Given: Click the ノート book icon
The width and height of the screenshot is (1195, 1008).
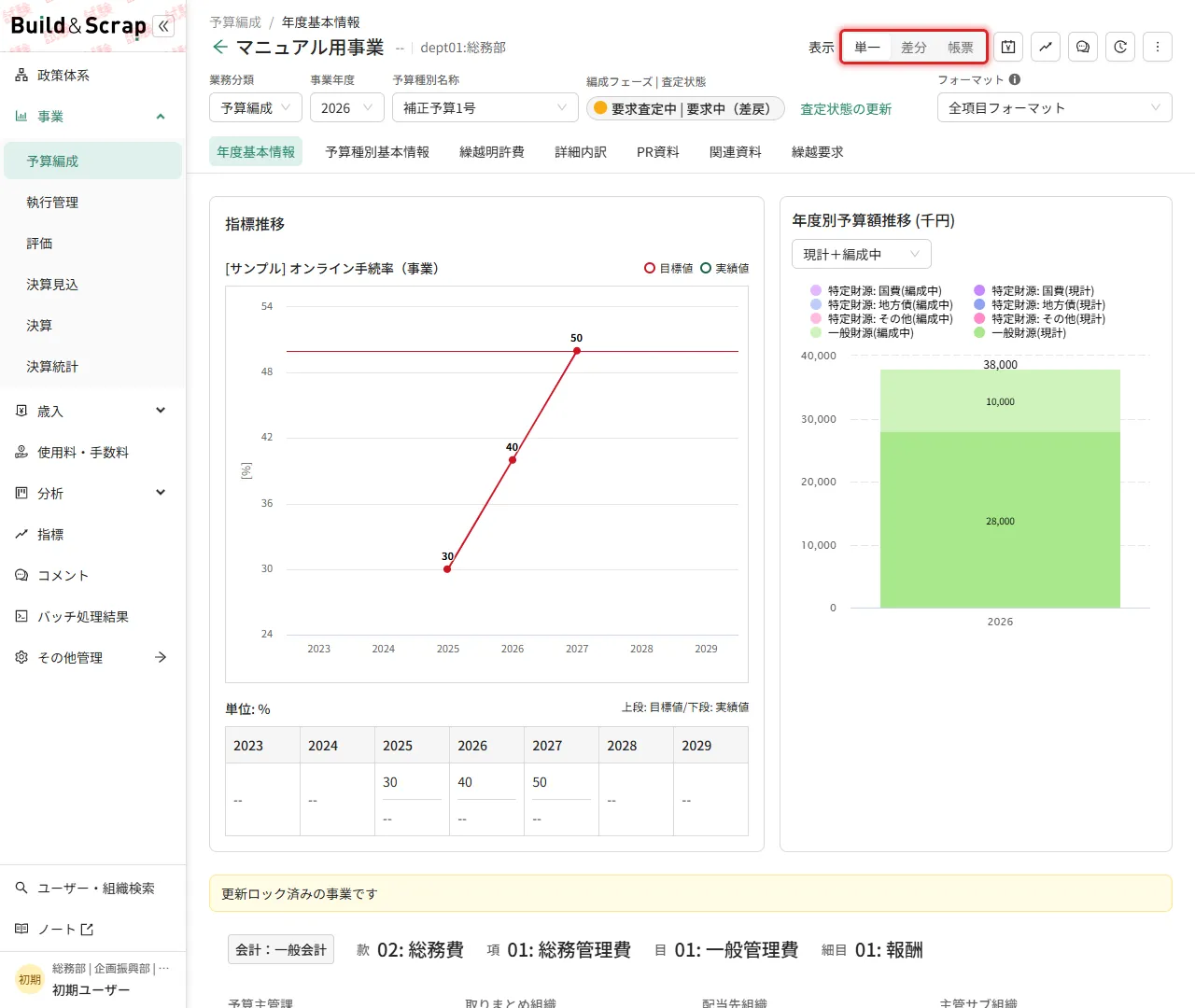Looking at the screenshot, I should (x=21, y=929).
